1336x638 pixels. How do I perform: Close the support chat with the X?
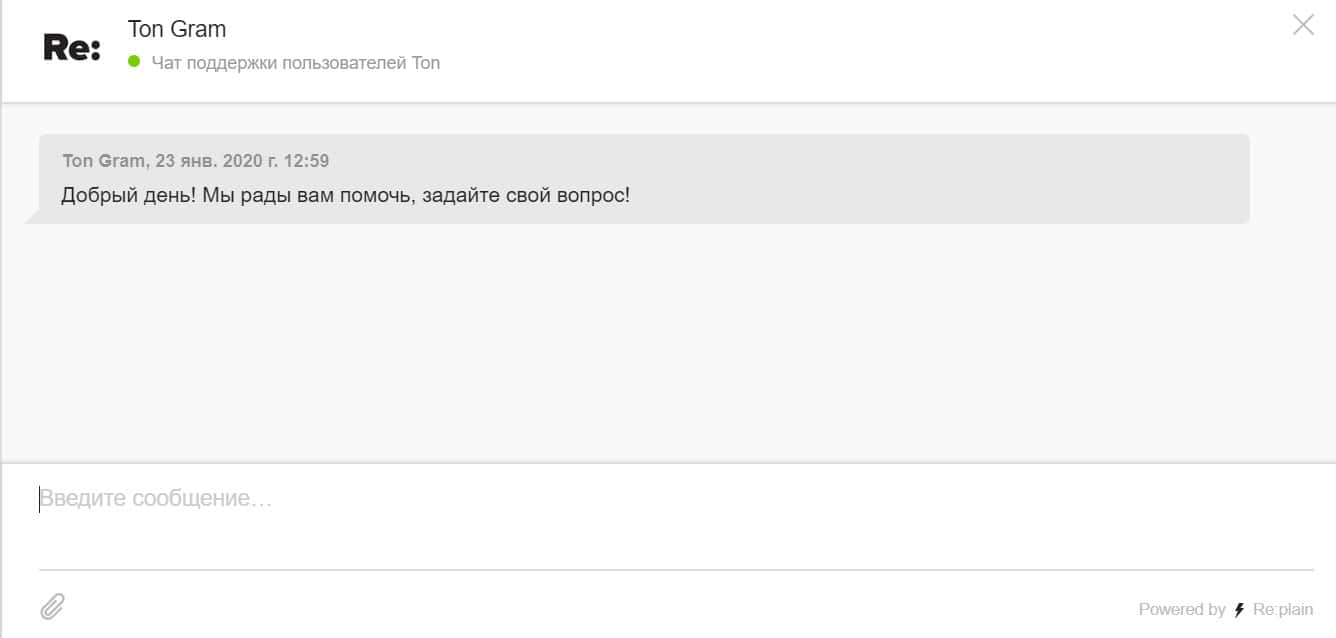click(x=1303, y=25)
